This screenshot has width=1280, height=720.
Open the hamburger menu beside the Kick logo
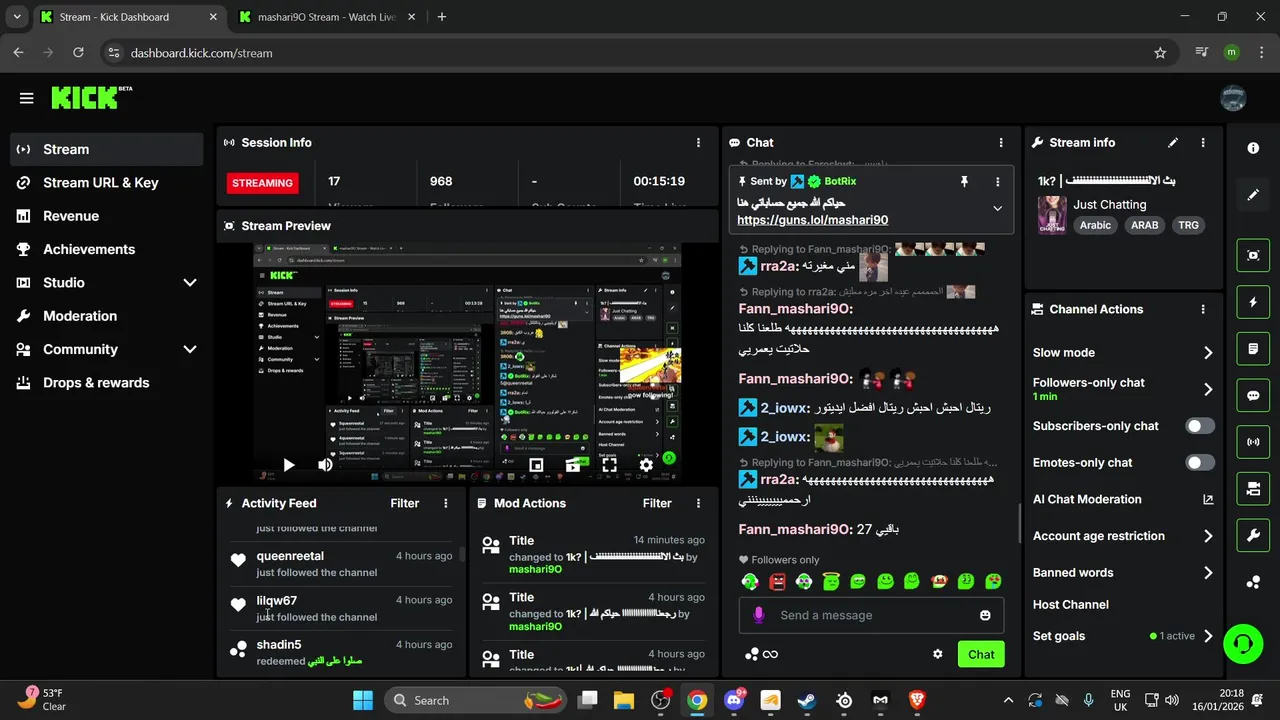[x=26, y=98]
